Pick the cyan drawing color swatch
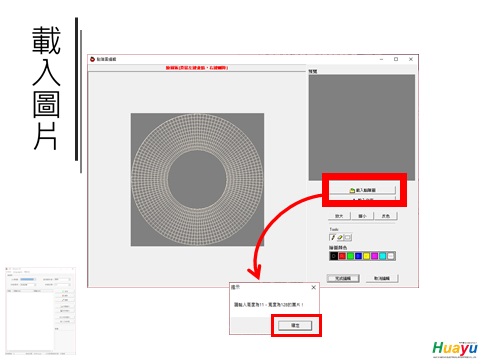Viewport: 485px width, 364px height. (383, 256)
